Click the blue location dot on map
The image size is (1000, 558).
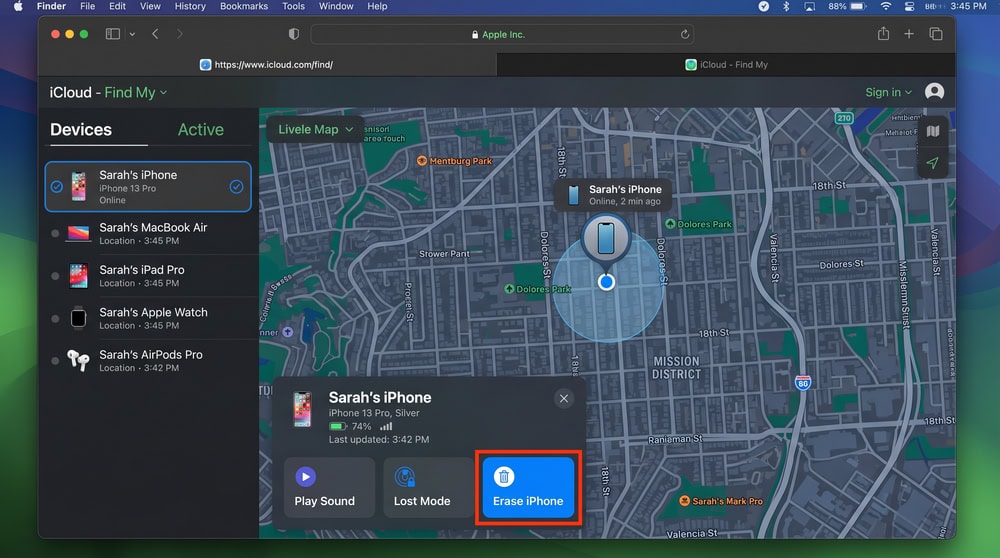pos(607,282)
